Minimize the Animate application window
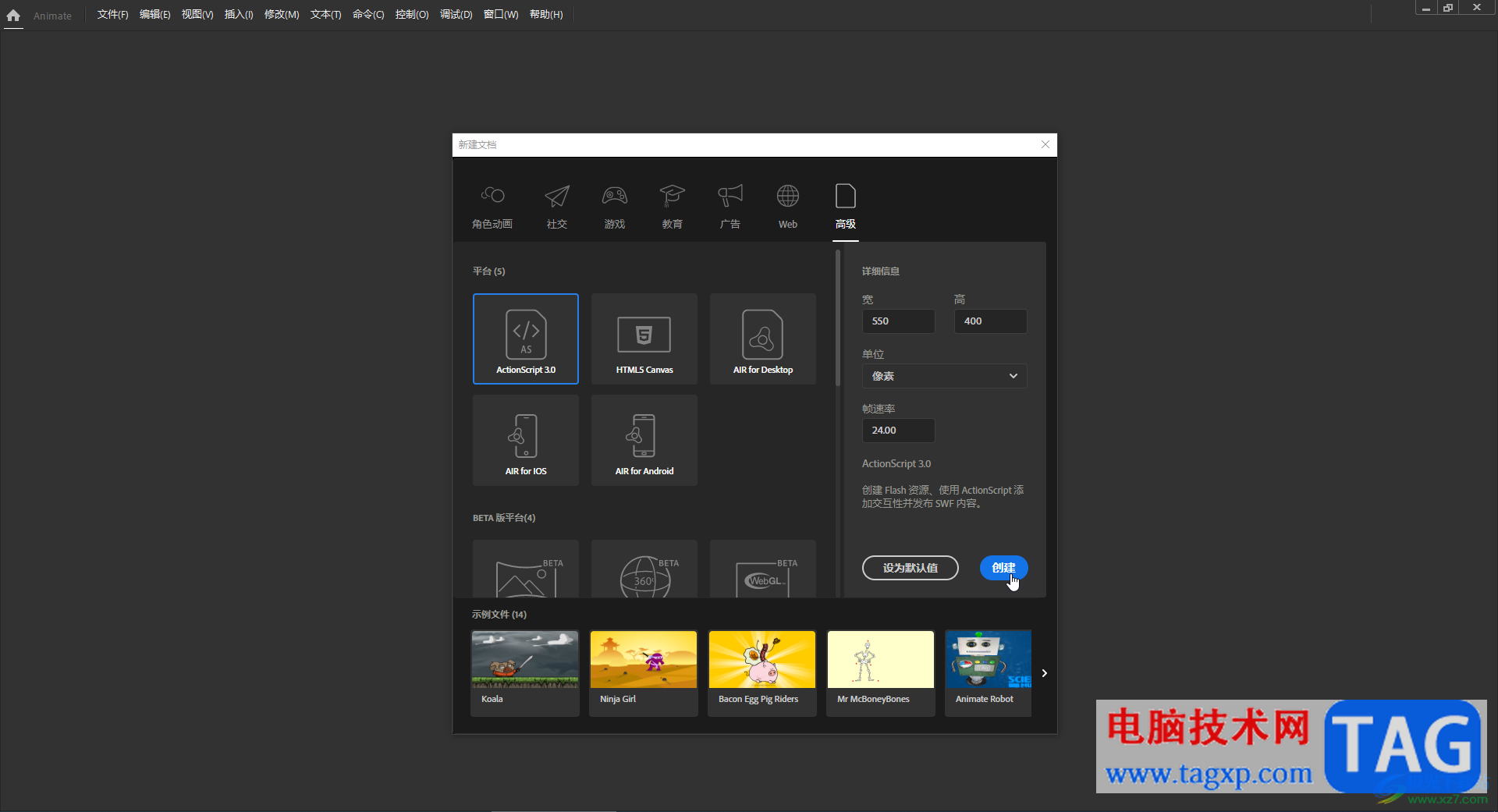Image resolution: width=1498 pixels, height=812 pixels. coord(1425,8)
